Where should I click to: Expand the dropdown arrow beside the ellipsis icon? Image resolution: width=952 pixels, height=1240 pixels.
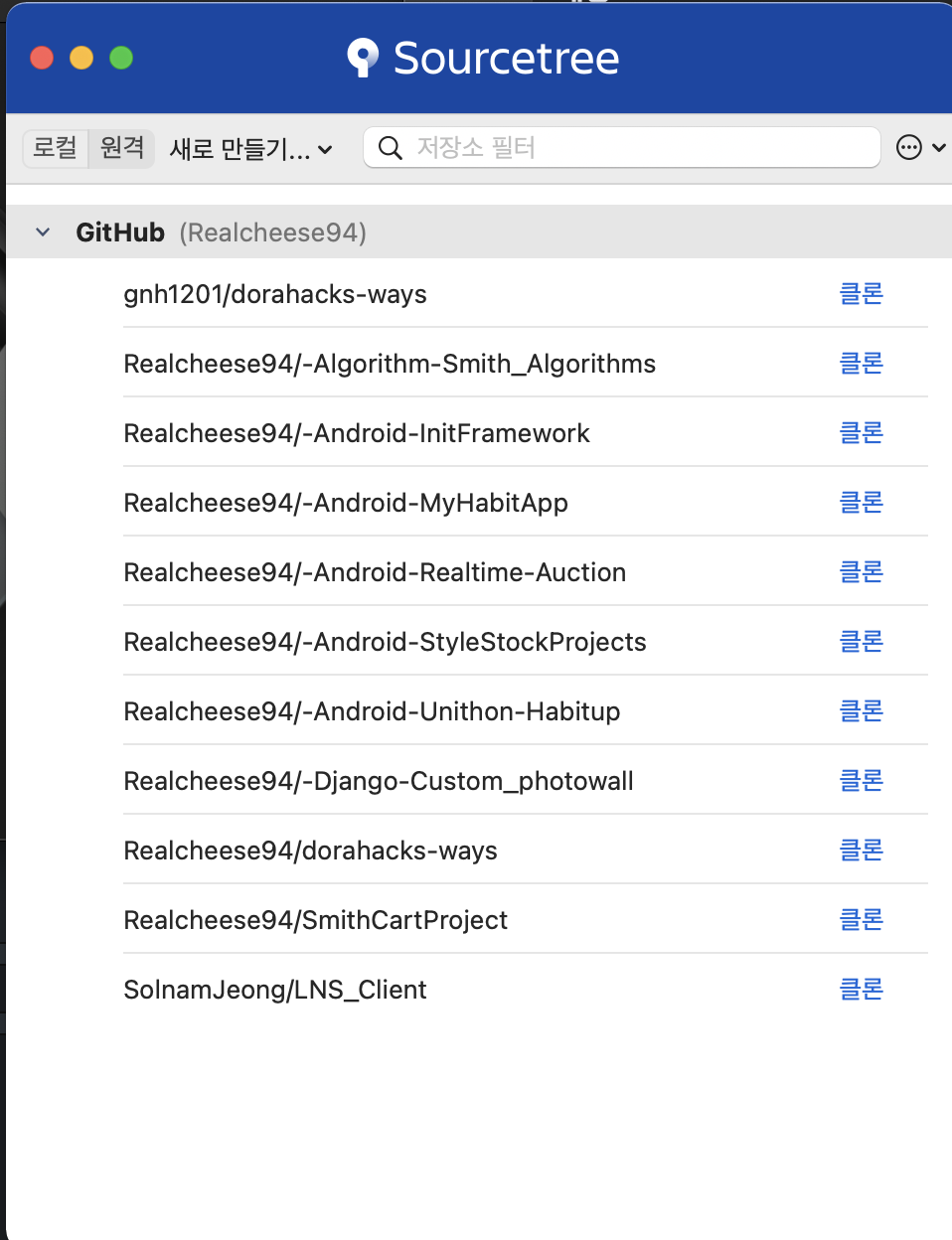point(938,148)
